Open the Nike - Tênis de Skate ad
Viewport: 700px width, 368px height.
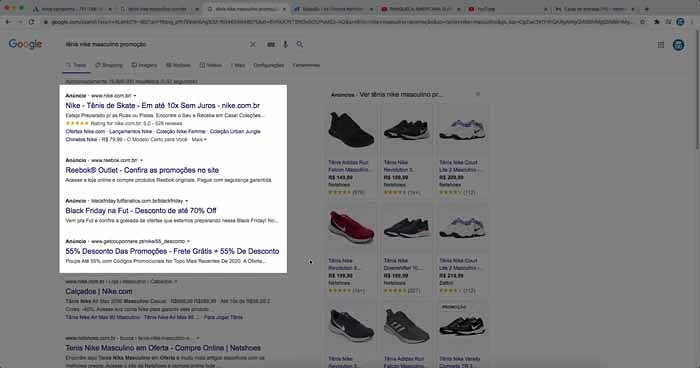tap(162, 105)
